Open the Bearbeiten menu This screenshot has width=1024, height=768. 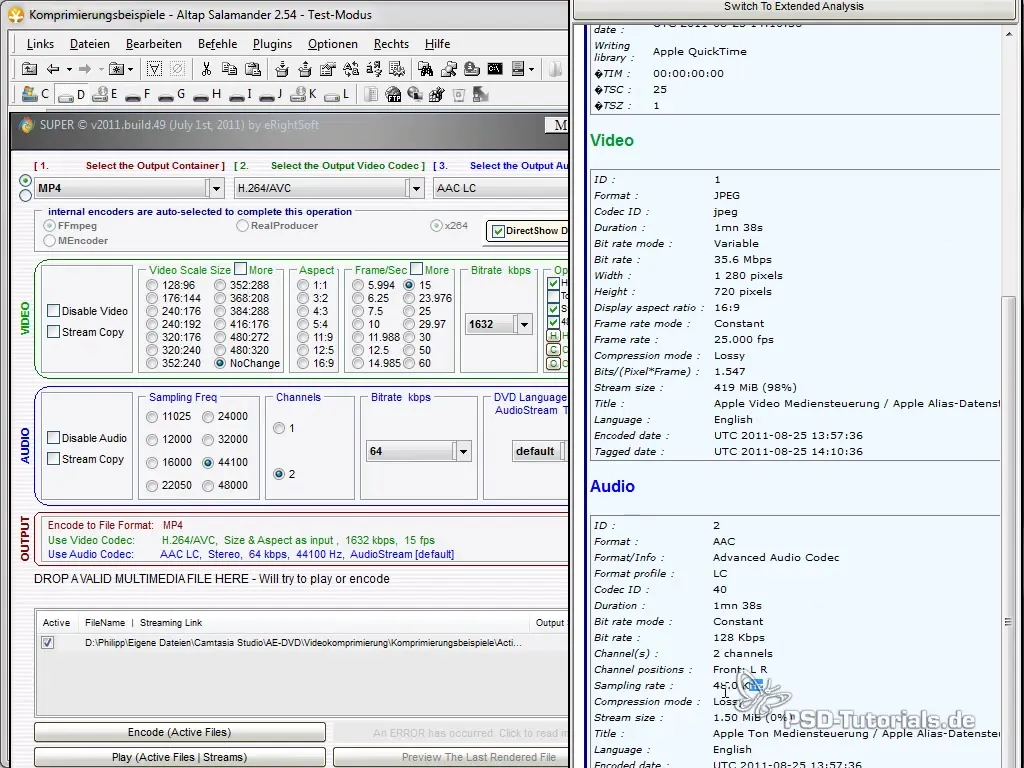click(153, 44)
